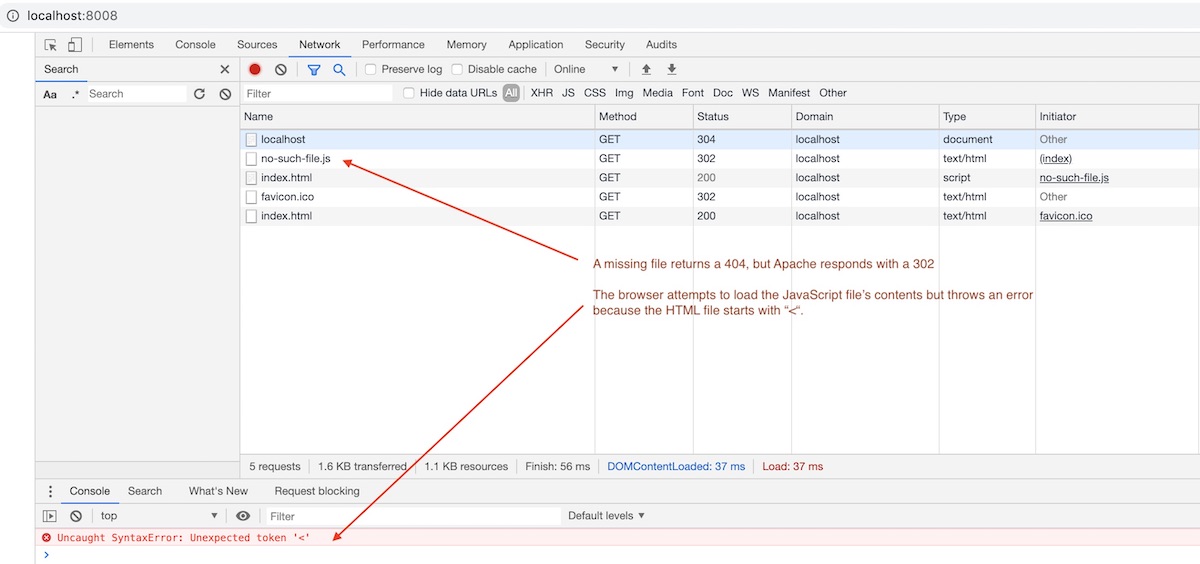Open the Default levels dropdown

[606, 516]
